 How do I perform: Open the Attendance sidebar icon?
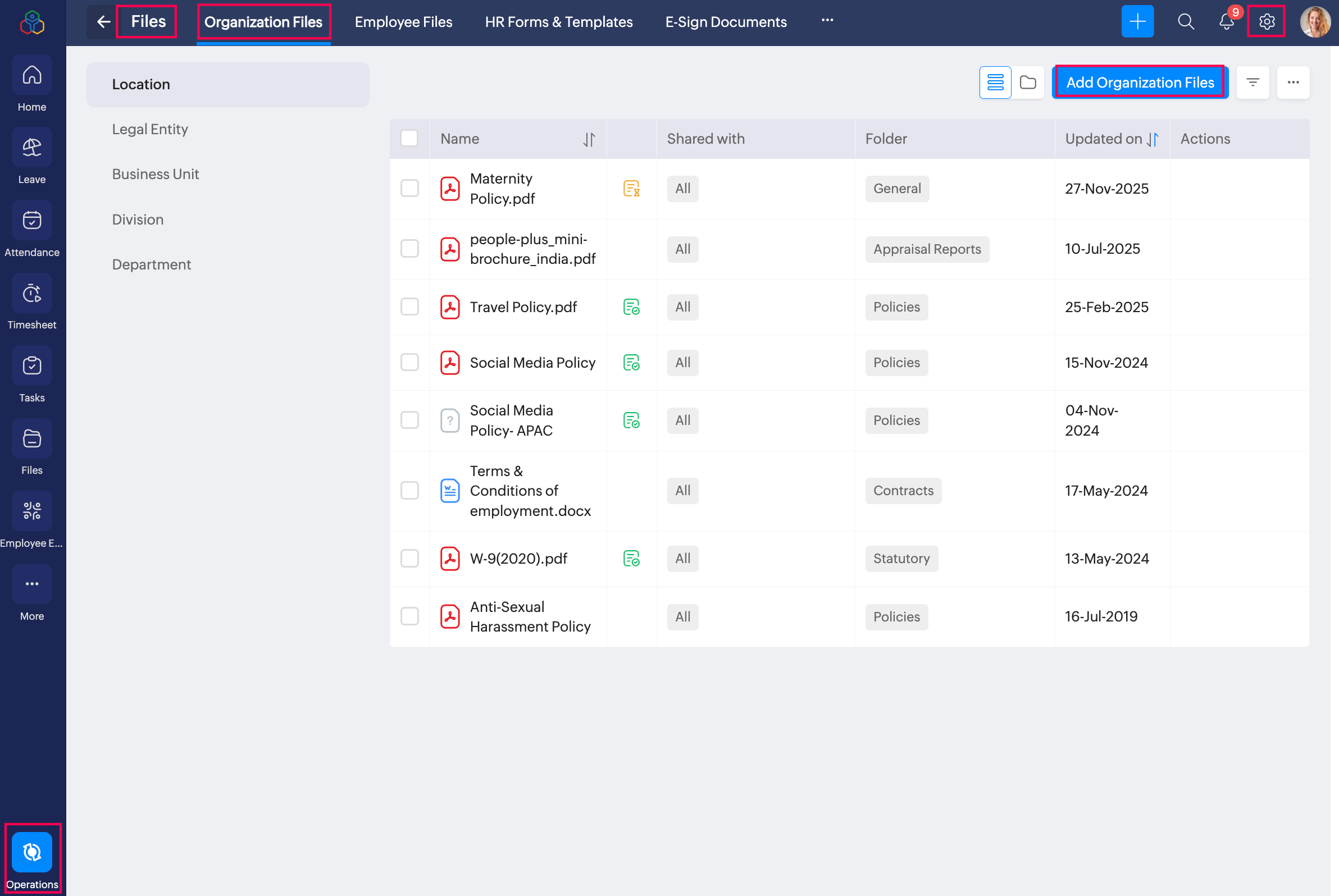(x=32, y=221)
